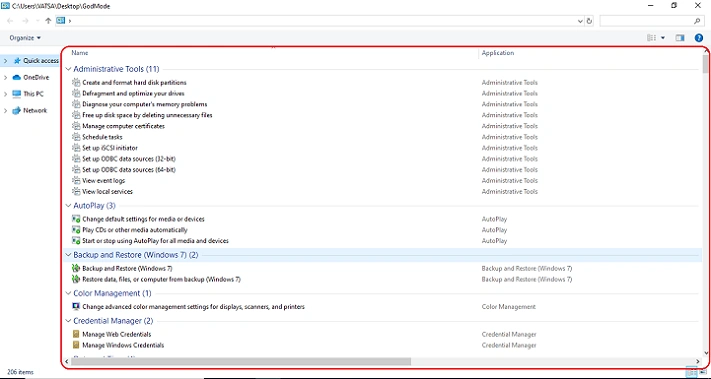This screenshot has width=711, height=379.
Task: Click the AutoPlay icon for 'Change default settings'
Action: click(76, 219)
